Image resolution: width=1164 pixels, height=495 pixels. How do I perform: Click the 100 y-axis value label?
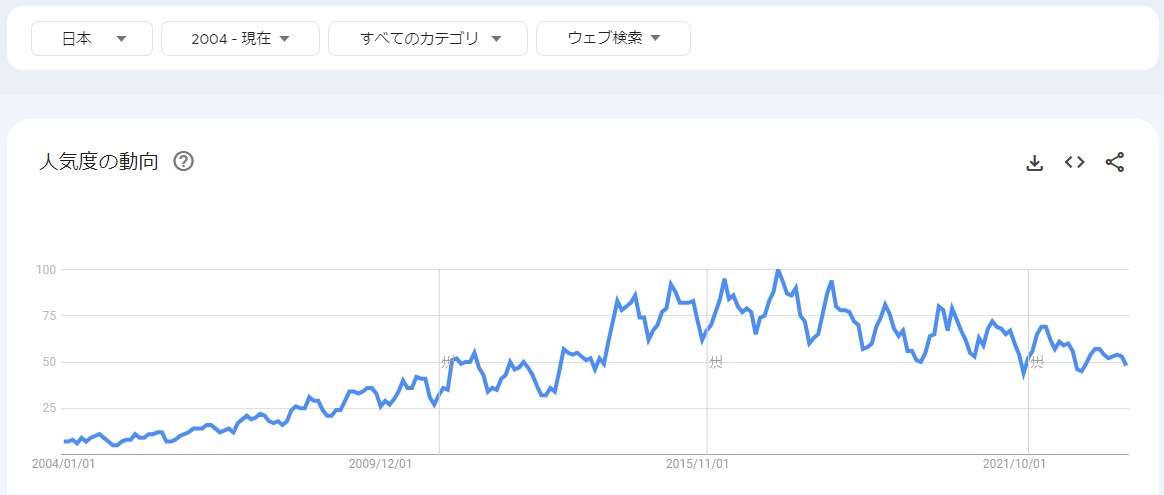click(x=46, y=270)
